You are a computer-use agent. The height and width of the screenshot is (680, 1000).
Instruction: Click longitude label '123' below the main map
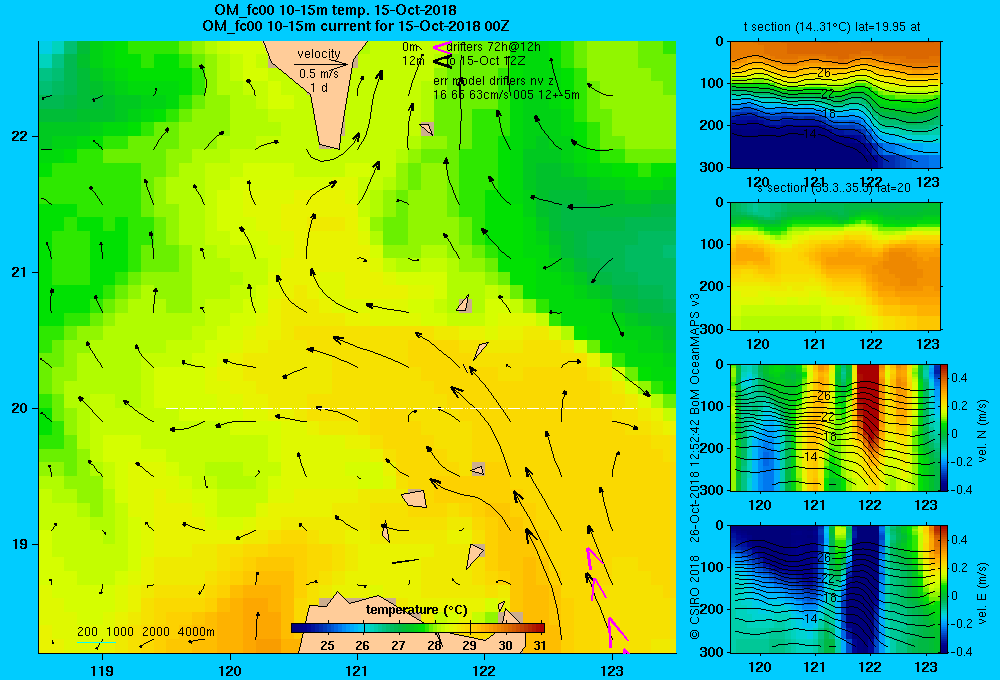pyautogui.click(x=612, y=670)
